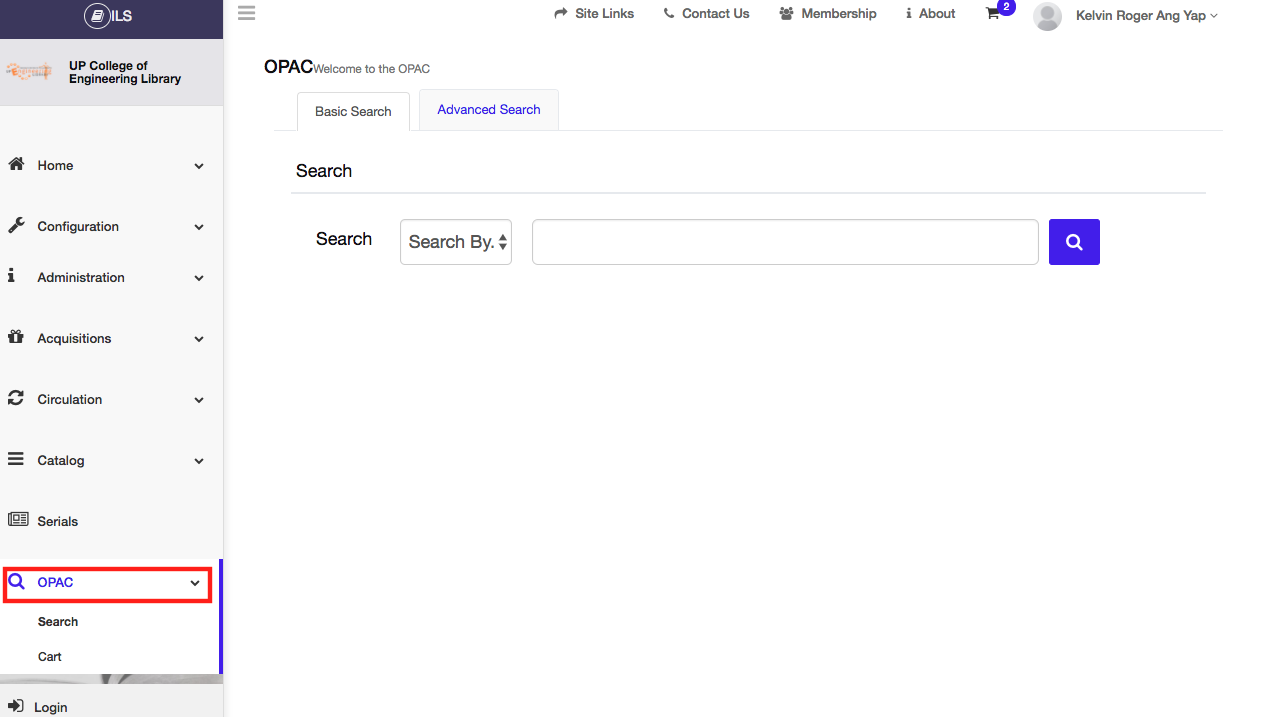Expand the Acquisitions chevron

coord(199,339)
